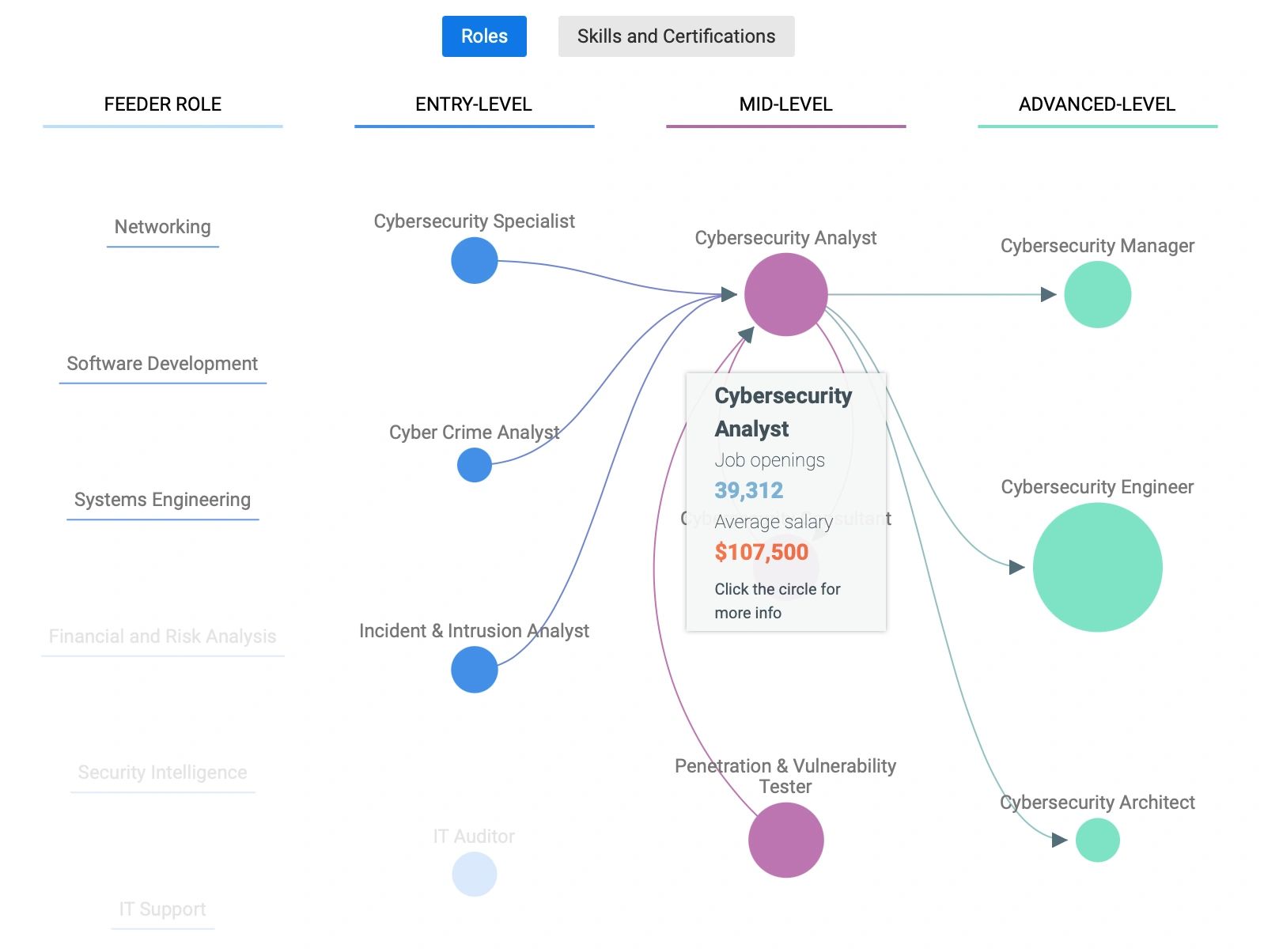The width and height of the screenshot is (1264, 952).
Task: Select the Networking feeder role
Action: click(163, 227)
